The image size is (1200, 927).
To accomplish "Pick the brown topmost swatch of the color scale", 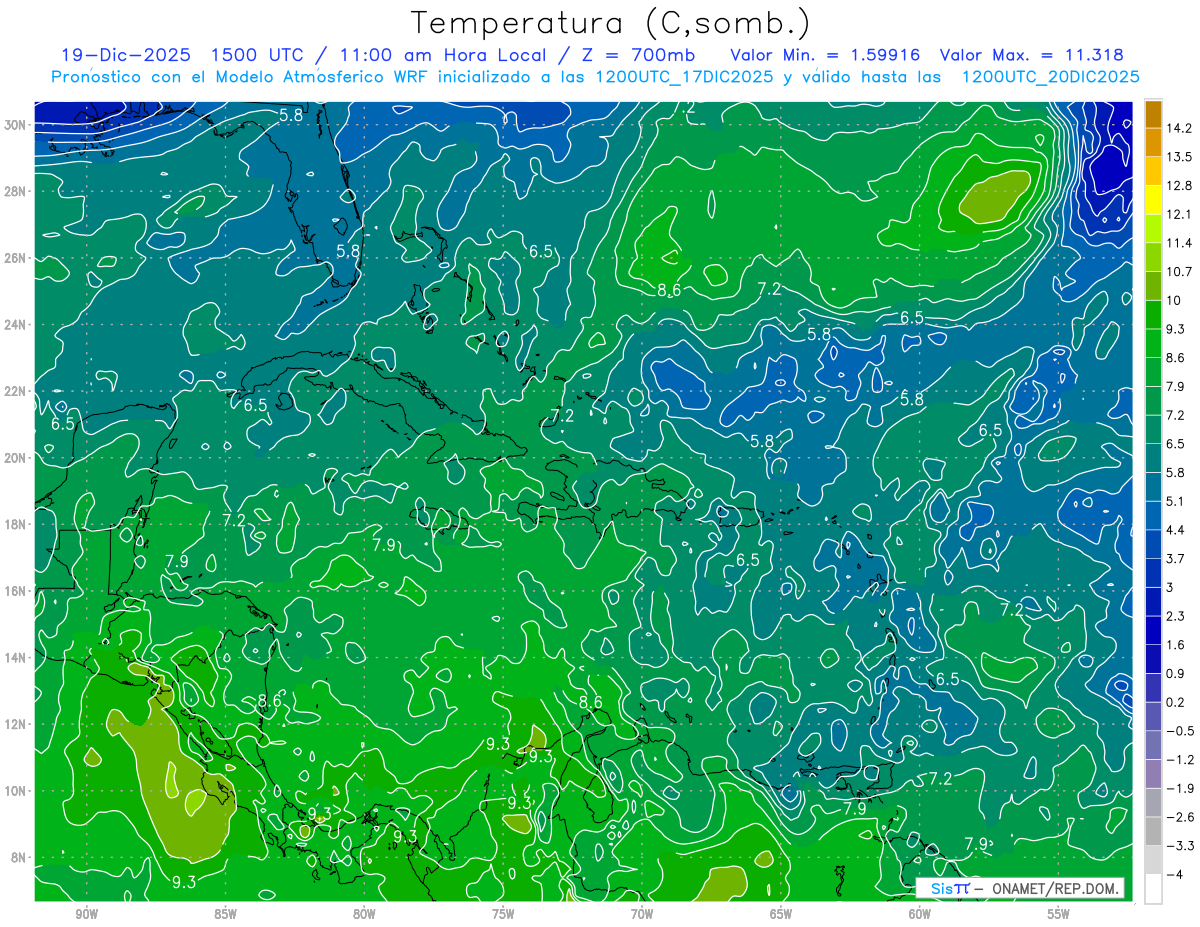I will point(1153,114).
